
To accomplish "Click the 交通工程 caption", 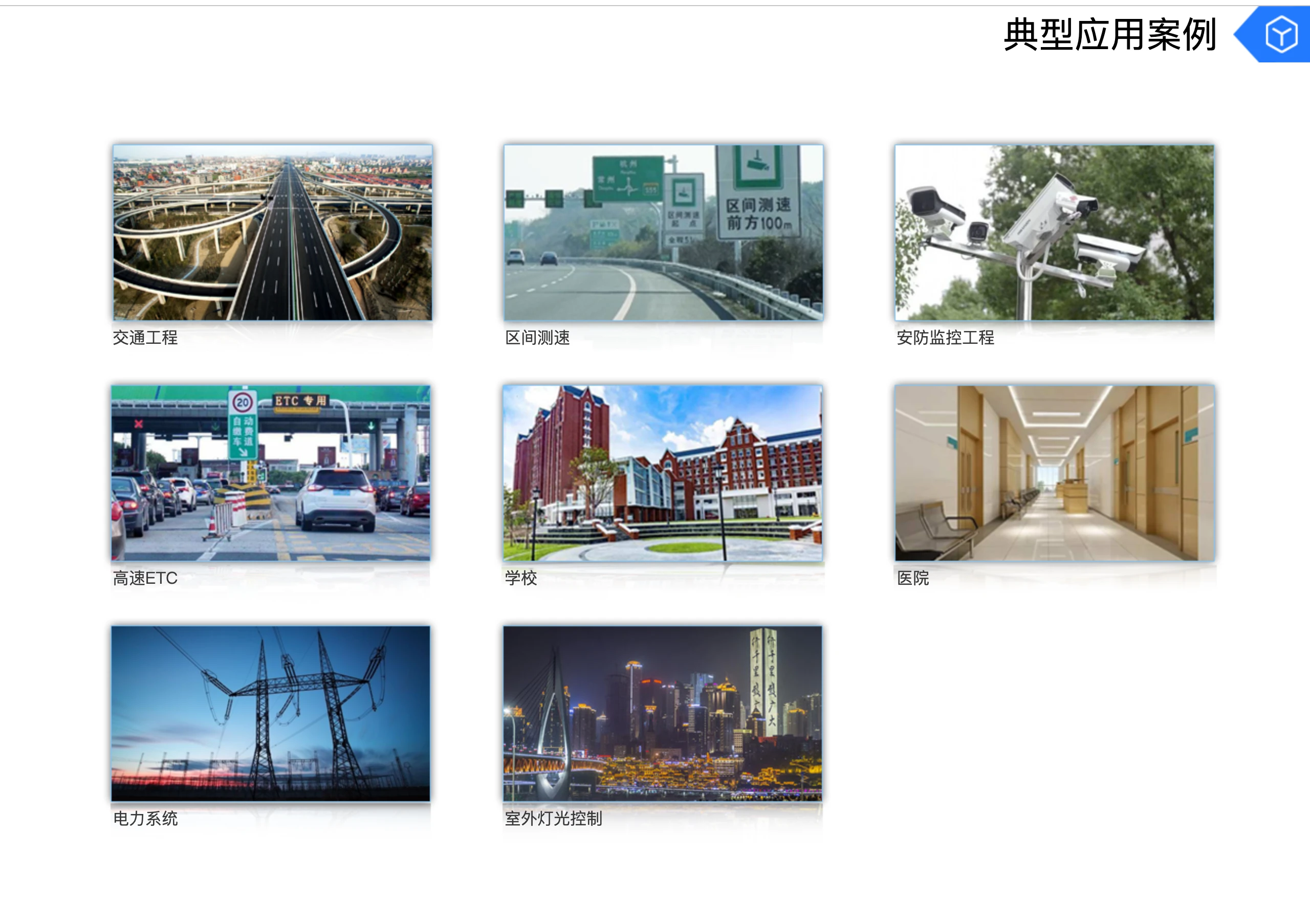I will point(145,338).
